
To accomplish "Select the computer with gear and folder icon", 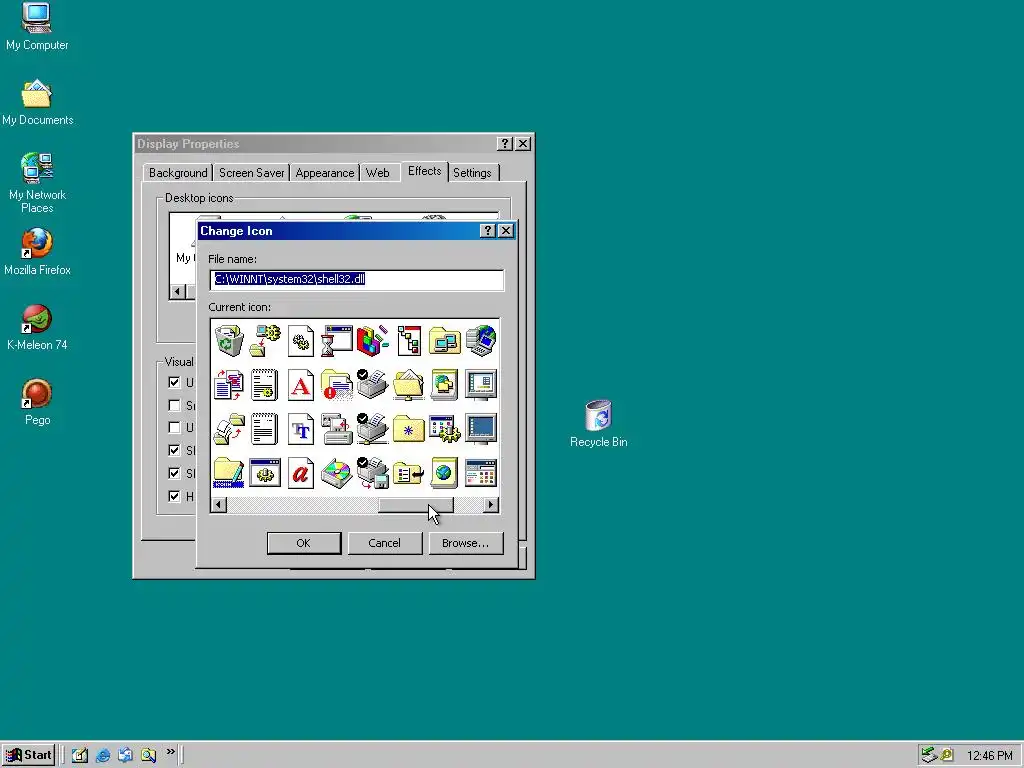I will pos(264,340).
